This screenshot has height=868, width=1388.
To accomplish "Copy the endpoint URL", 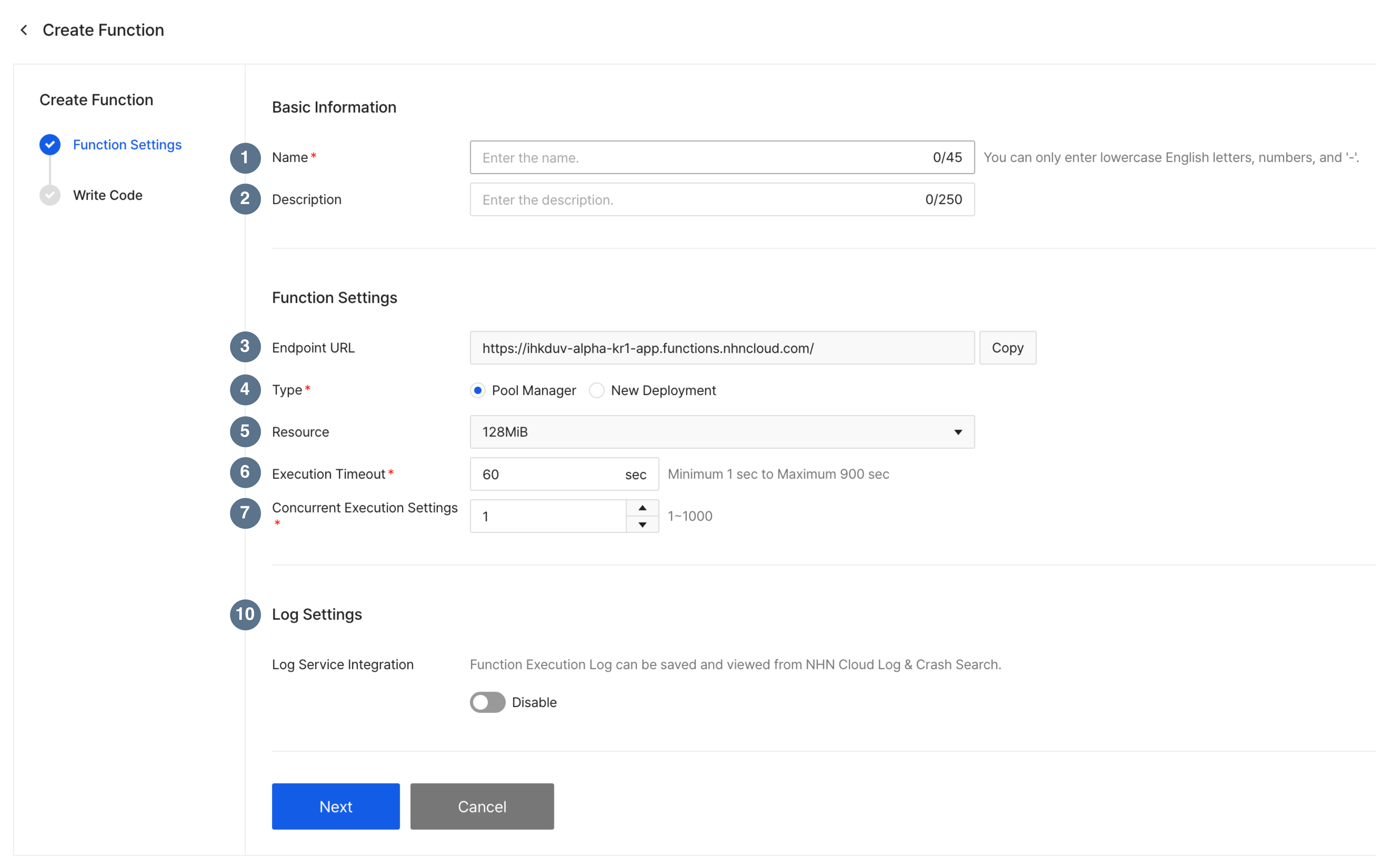I will point(1007,348).
